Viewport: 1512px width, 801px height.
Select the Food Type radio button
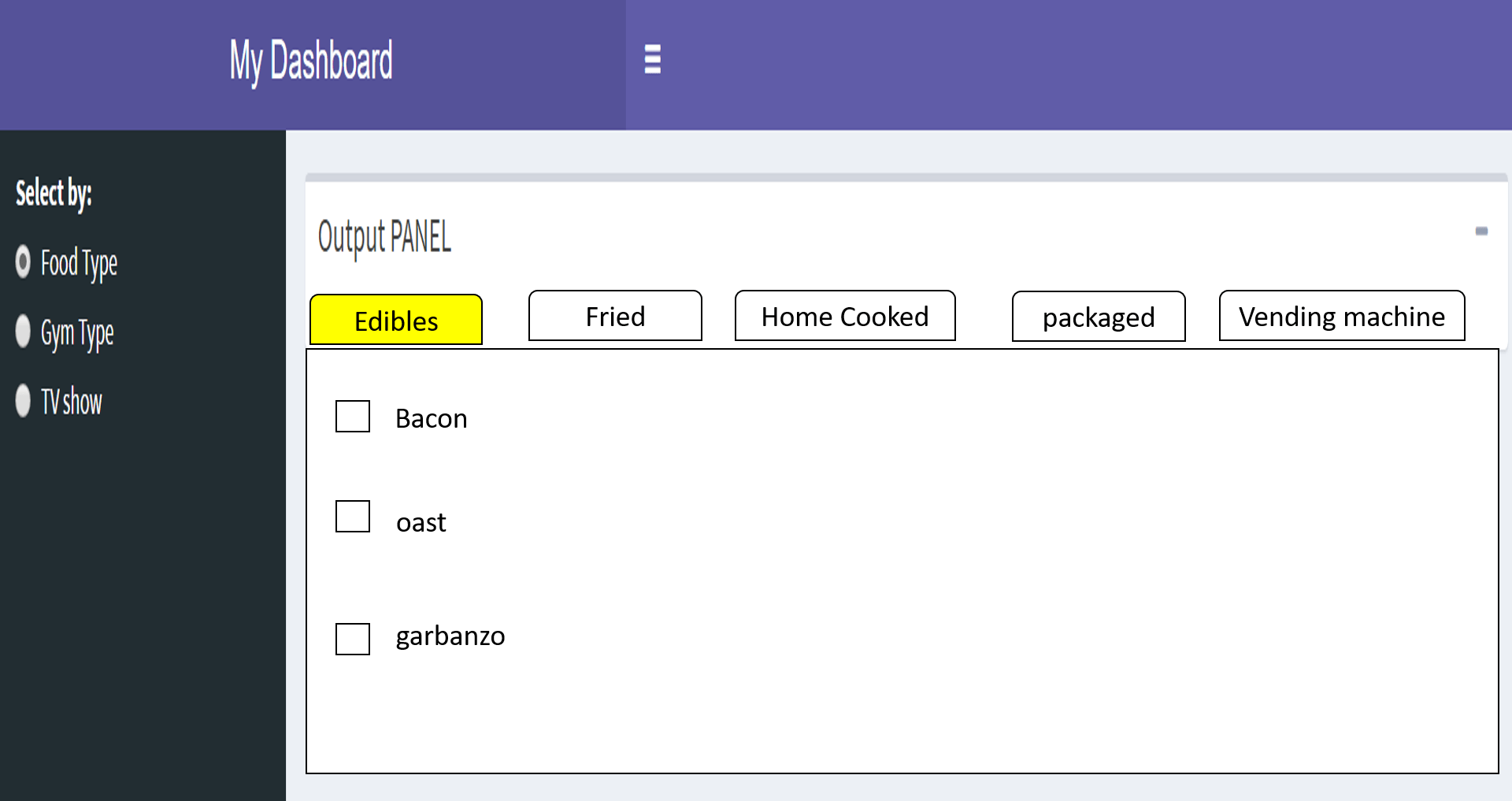click(23, 262)
